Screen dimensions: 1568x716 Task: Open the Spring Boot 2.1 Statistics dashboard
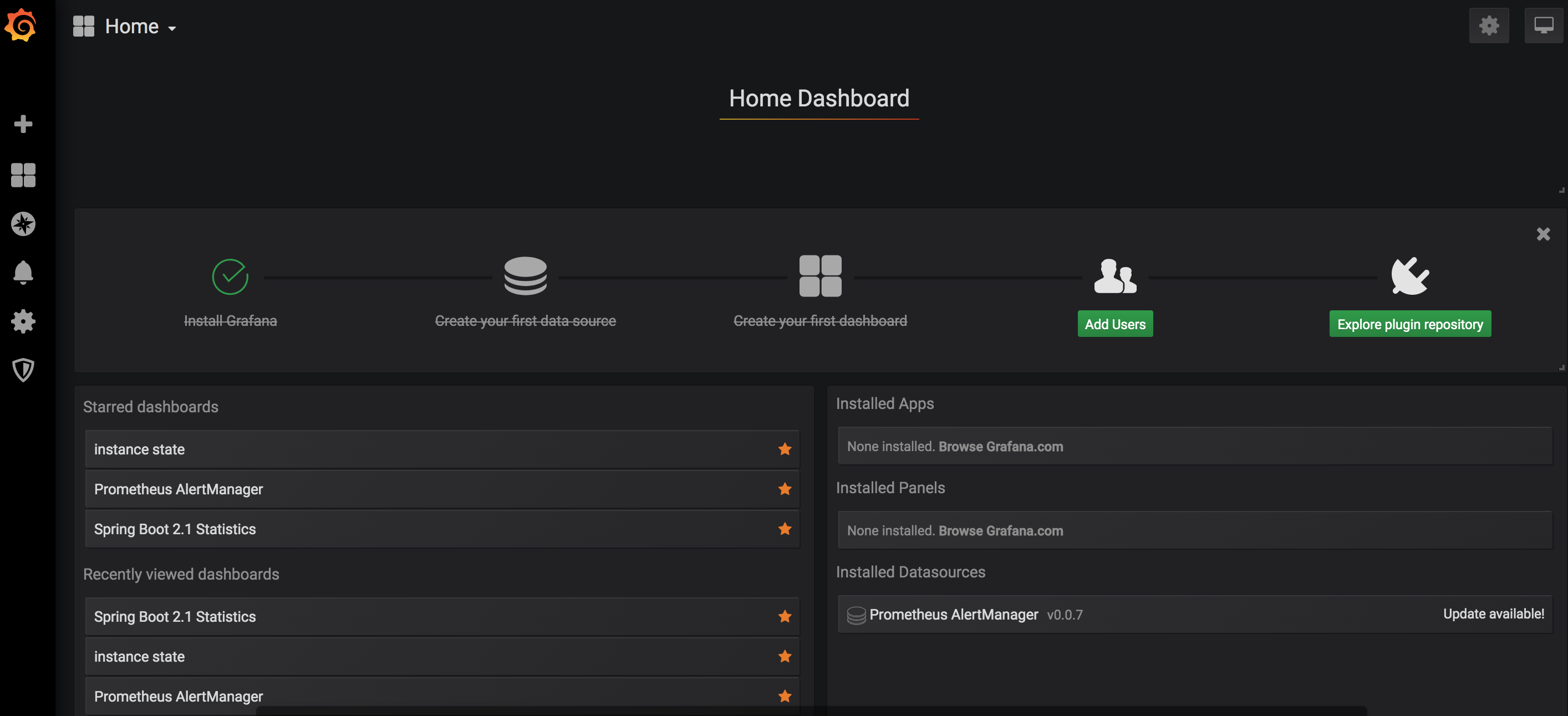point(175,529)
